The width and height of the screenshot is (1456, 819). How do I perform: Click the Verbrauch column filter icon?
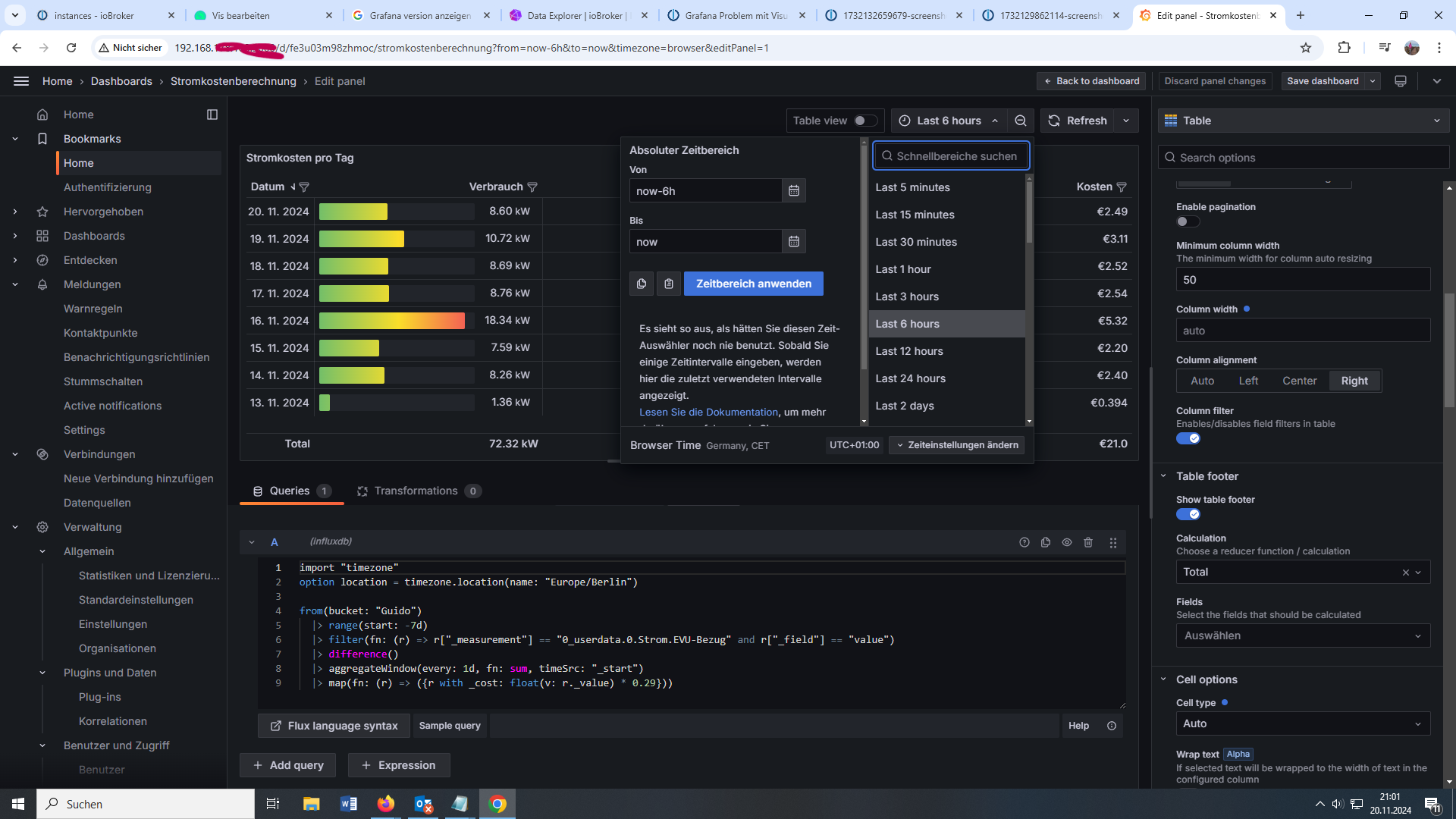532,187
